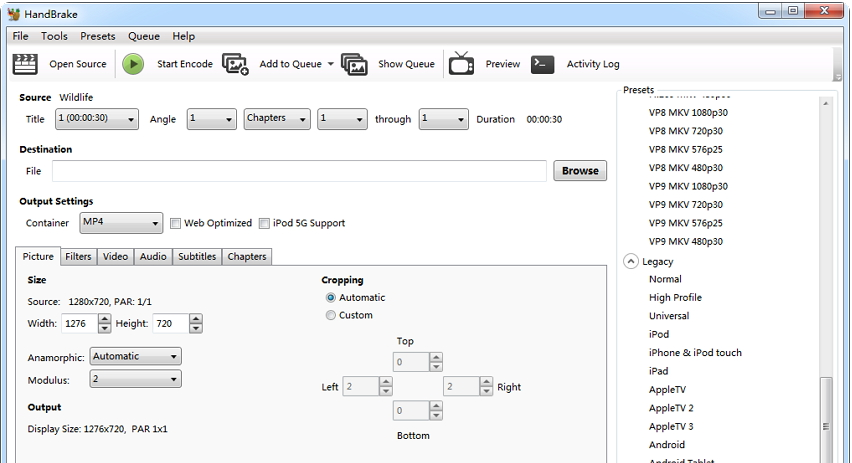
Task: Decrease Bottom crop stepper value
Action: coord(436,416)
